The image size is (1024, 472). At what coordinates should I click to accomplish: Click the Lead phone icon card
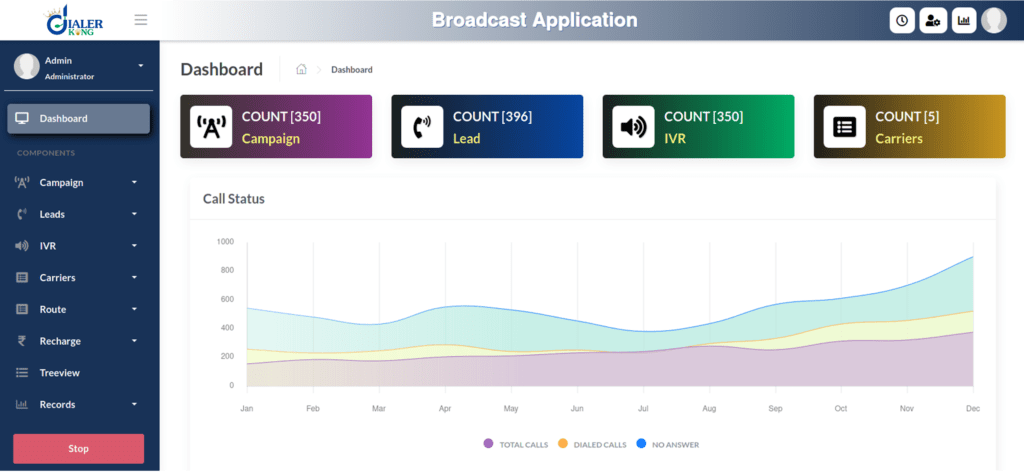[422, 127]
